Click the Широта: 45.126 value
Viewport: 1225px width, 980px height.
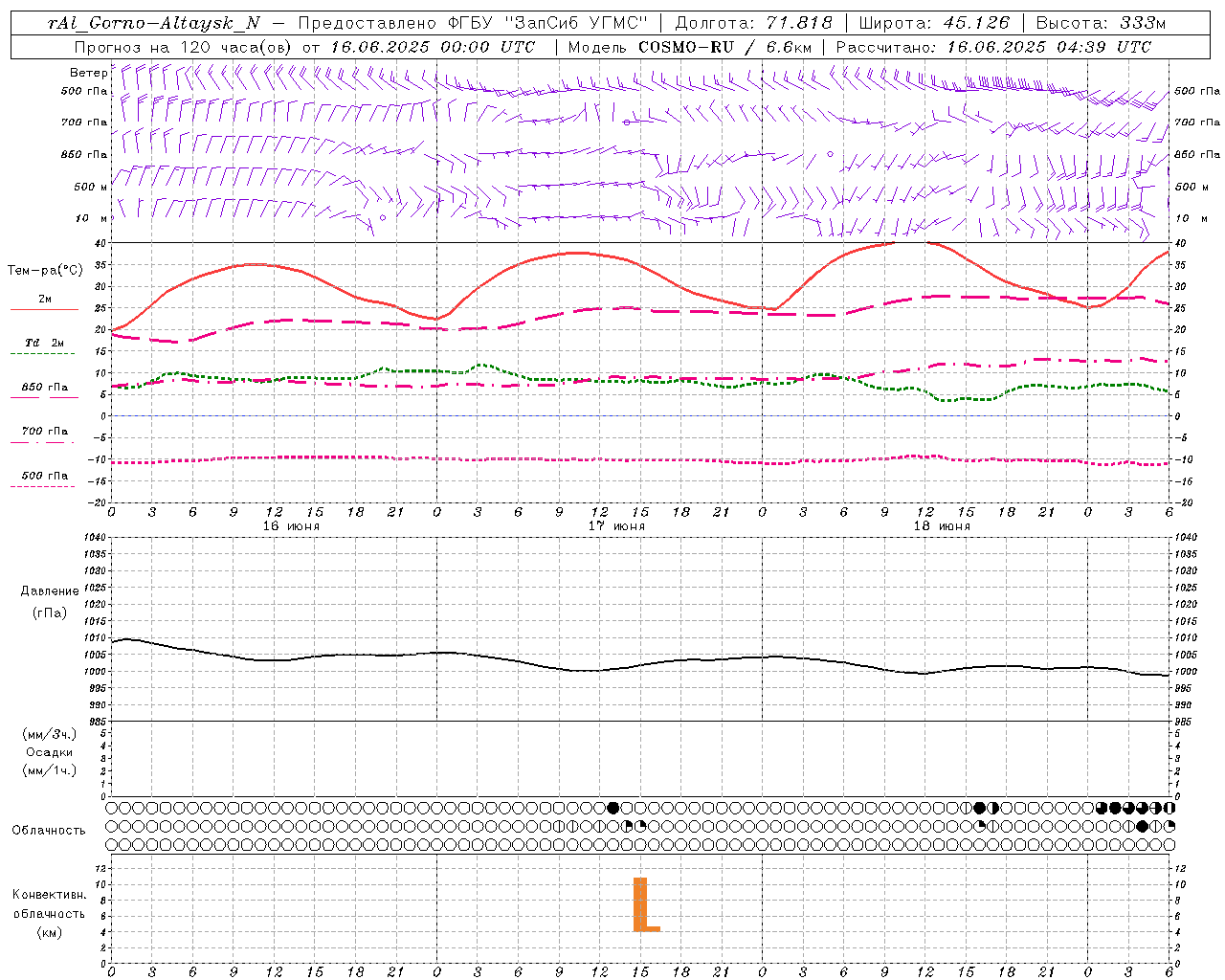934,23
